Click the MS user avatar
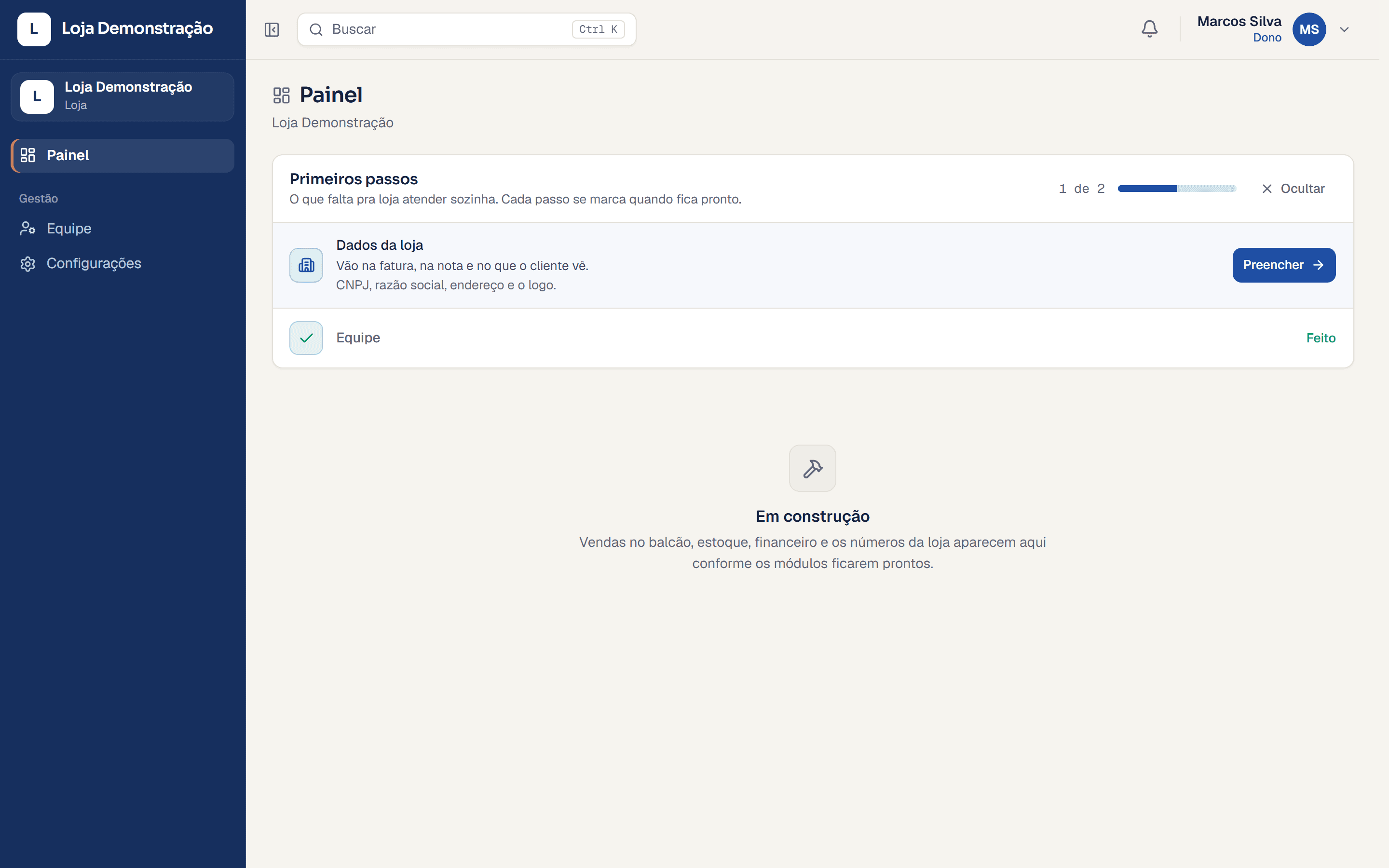This screenshot has height=868, width=1389. 1308,29
